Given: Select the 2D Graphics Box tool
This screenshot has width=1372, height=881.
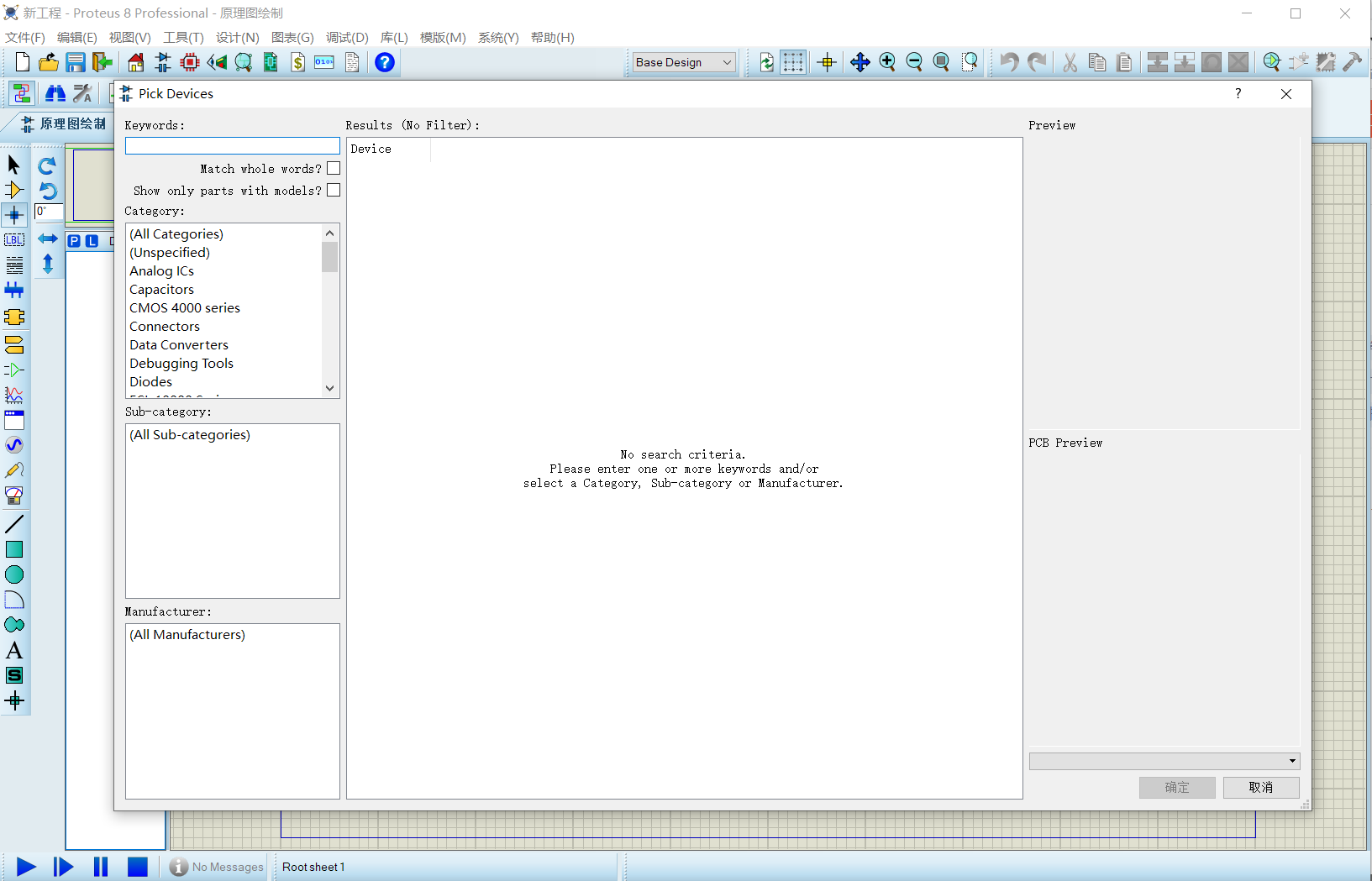Looking at the screenshot, I should coord(14,549).
